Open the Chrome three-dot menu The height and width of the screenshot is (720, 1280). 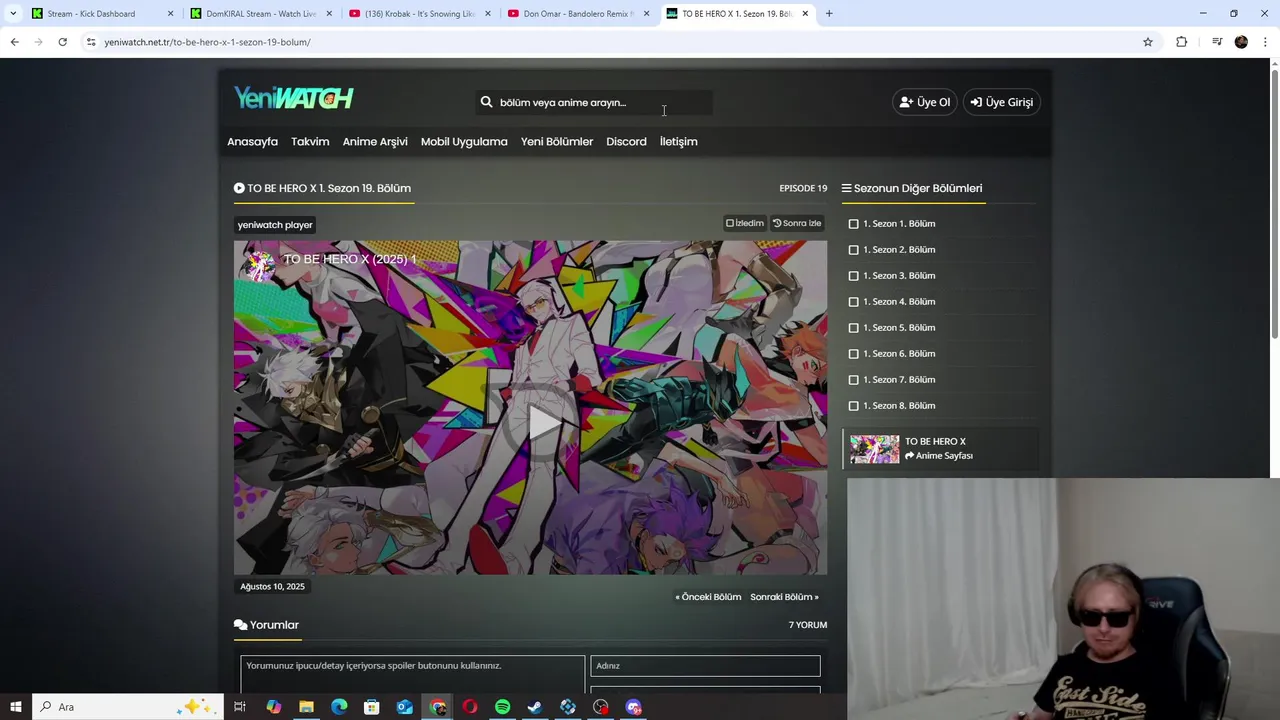pos(1265,42)
